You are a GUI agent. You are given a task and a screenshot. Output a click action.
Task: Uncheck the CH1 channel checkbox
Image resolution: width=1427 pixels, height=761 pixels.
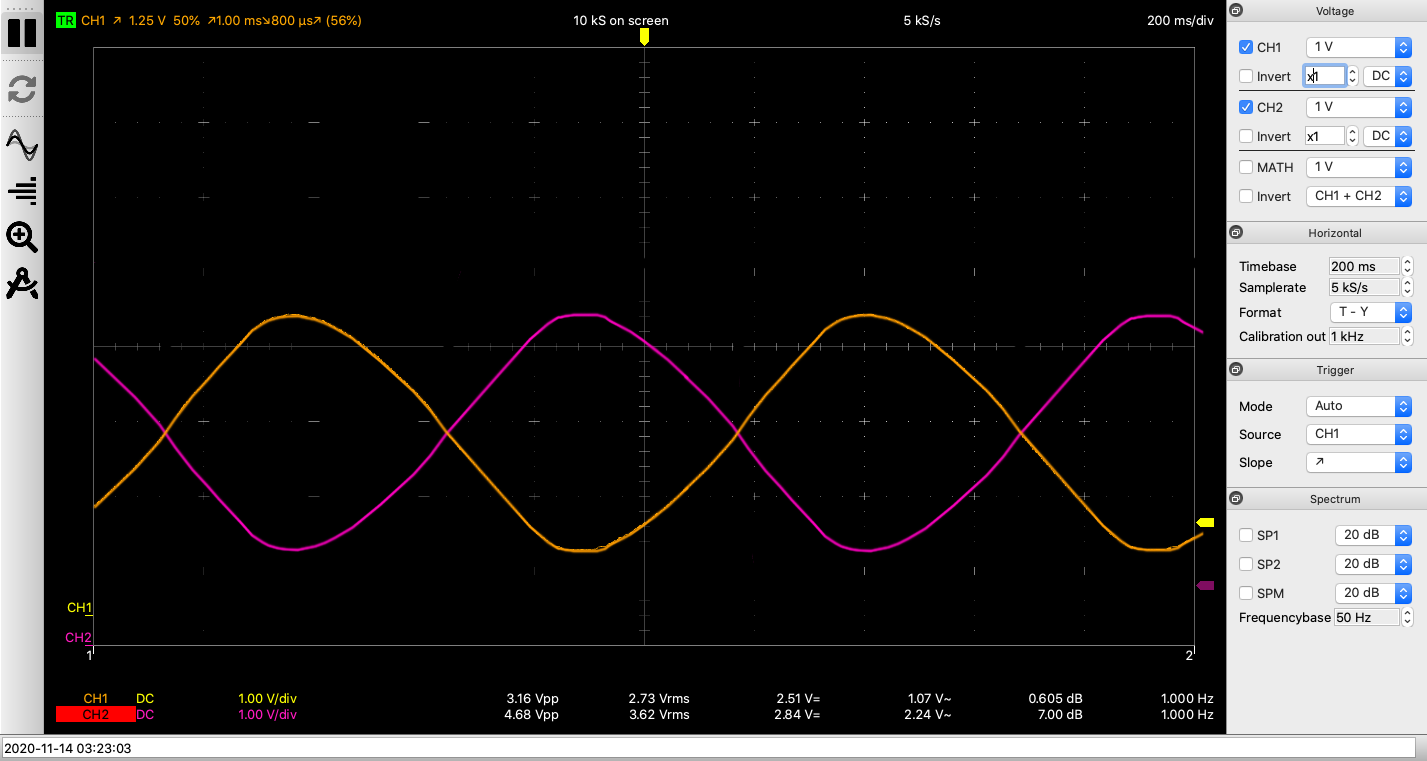[1246, 47]
